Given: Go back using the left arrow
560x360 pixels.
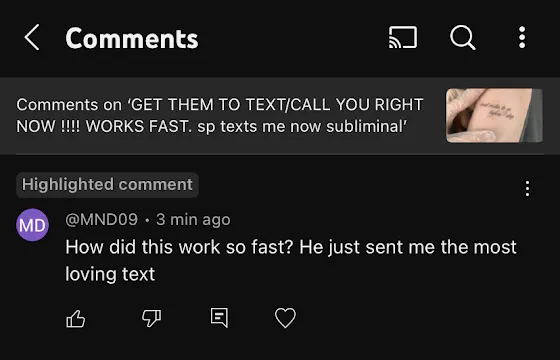Looking at the screenshot, I should pos(32,37).
